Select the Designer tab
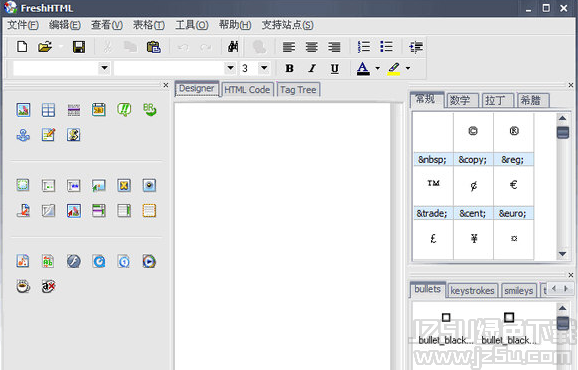 point(197,88)
